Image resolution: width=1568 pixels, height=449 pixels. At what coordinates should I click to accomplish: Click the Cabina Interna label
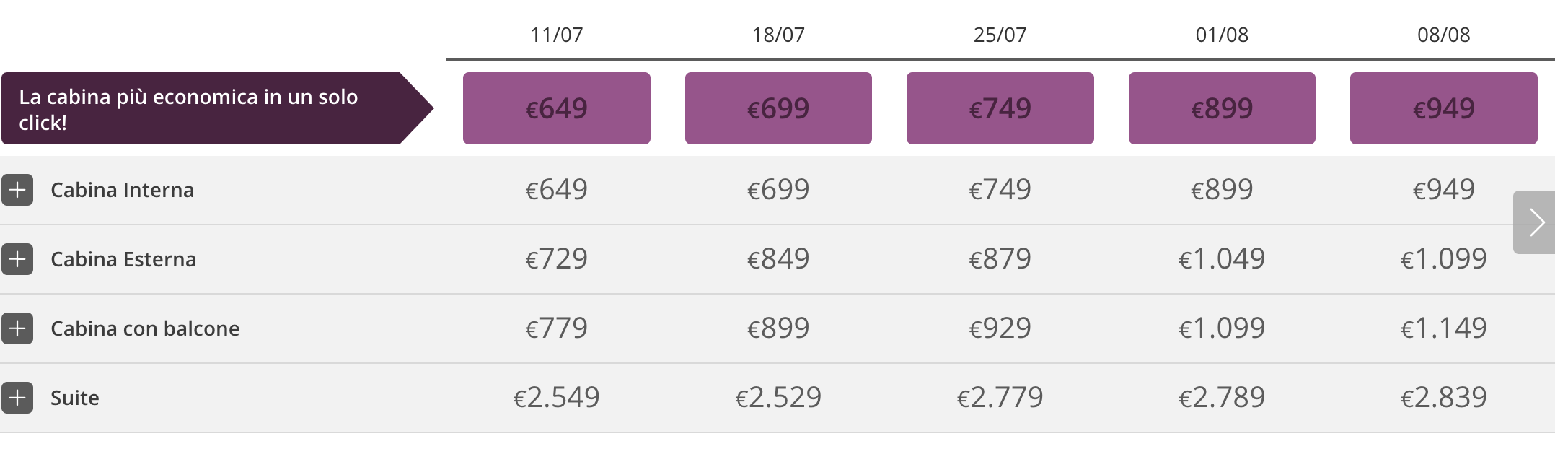pyautogui.click(x=123, y=190)
